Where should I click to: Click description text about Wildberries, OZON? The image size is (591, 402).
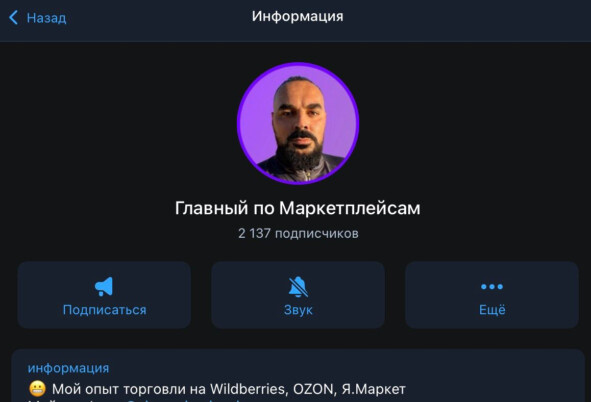click(229, 389)
